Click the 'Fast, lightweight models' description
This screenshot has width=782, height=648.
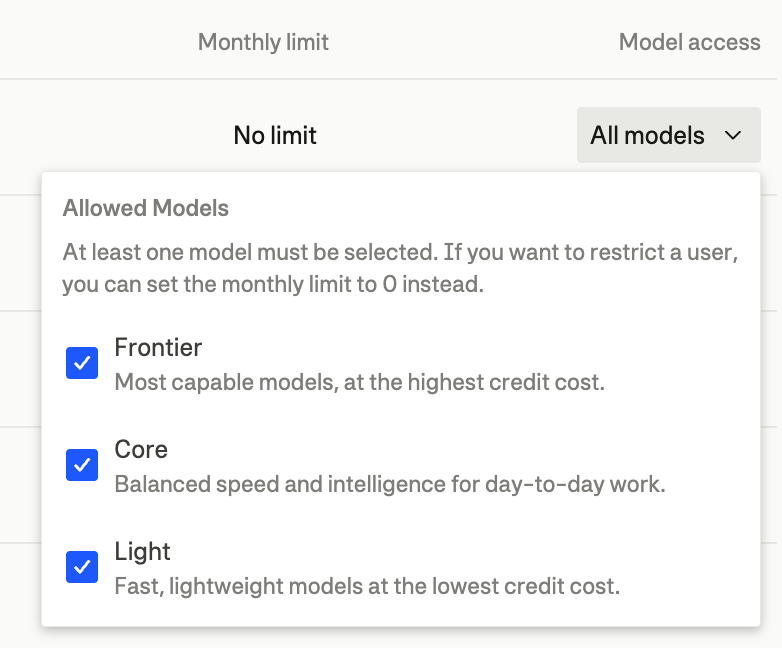(367, 587)
